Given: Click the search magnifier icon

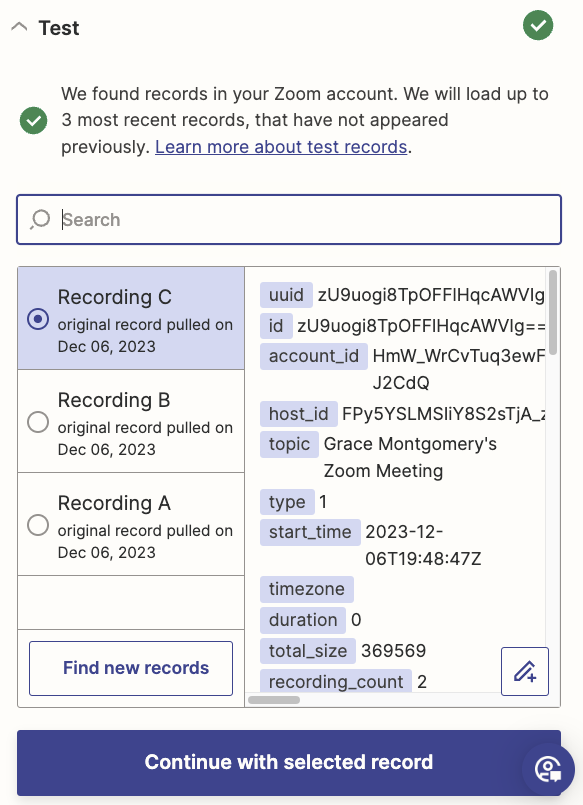Looking at the screenshot, I should tap(40, 220).
